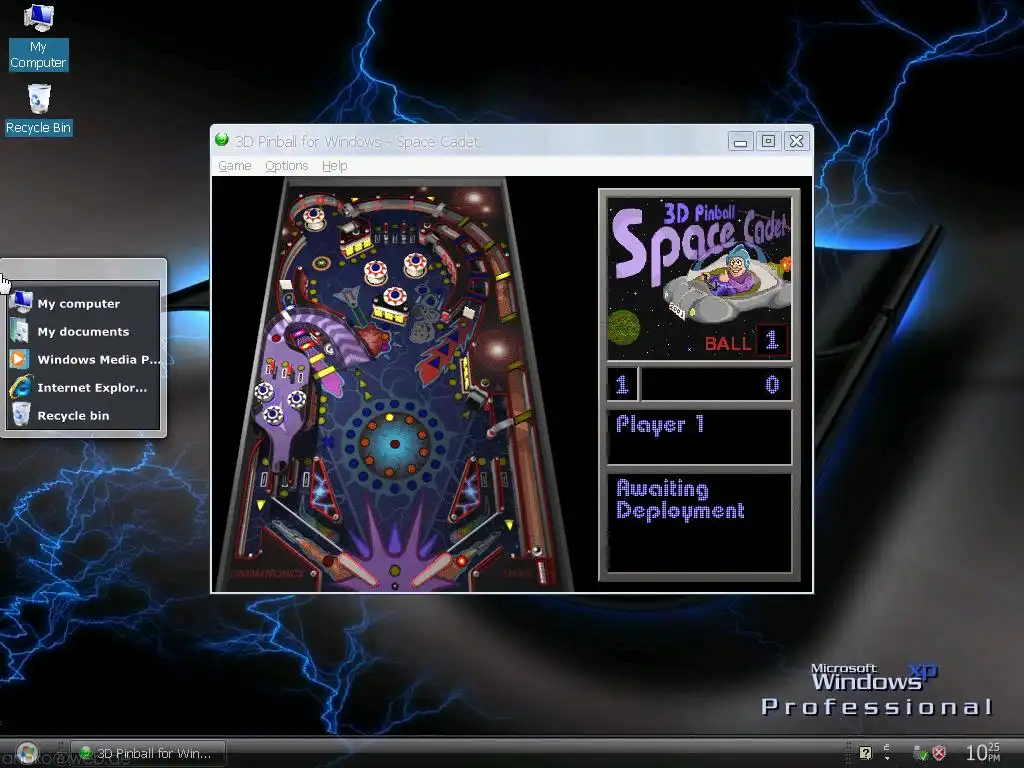Screen dimensions: 1024x768
Task: Click the 'Awaiting Deployment' status message
Action: click(680, 500)
